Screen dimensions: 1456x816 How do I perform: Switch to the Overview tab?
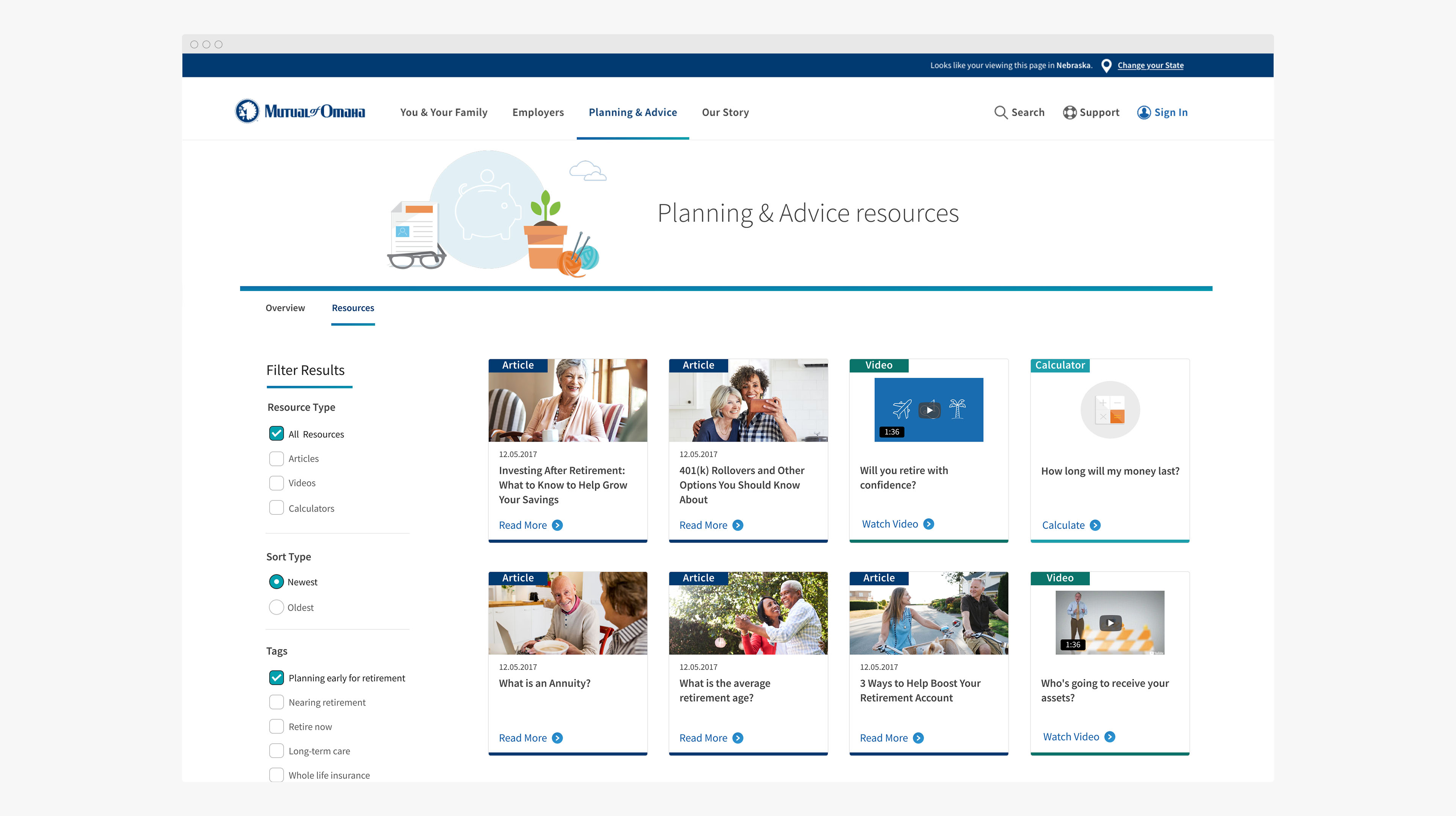point(285,308)
